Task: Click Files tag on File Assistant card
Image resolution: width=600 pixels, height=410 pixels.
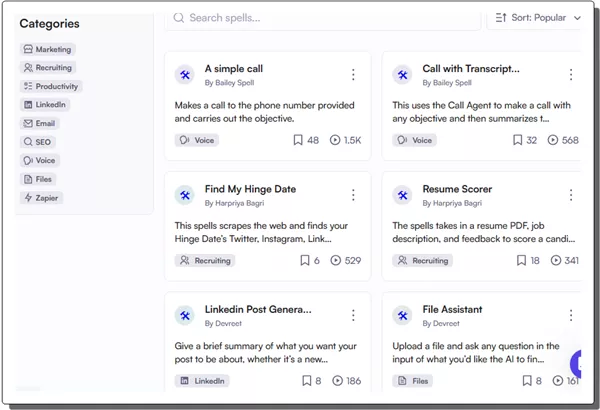Action: pyautogui.click(x=412, y=381)
